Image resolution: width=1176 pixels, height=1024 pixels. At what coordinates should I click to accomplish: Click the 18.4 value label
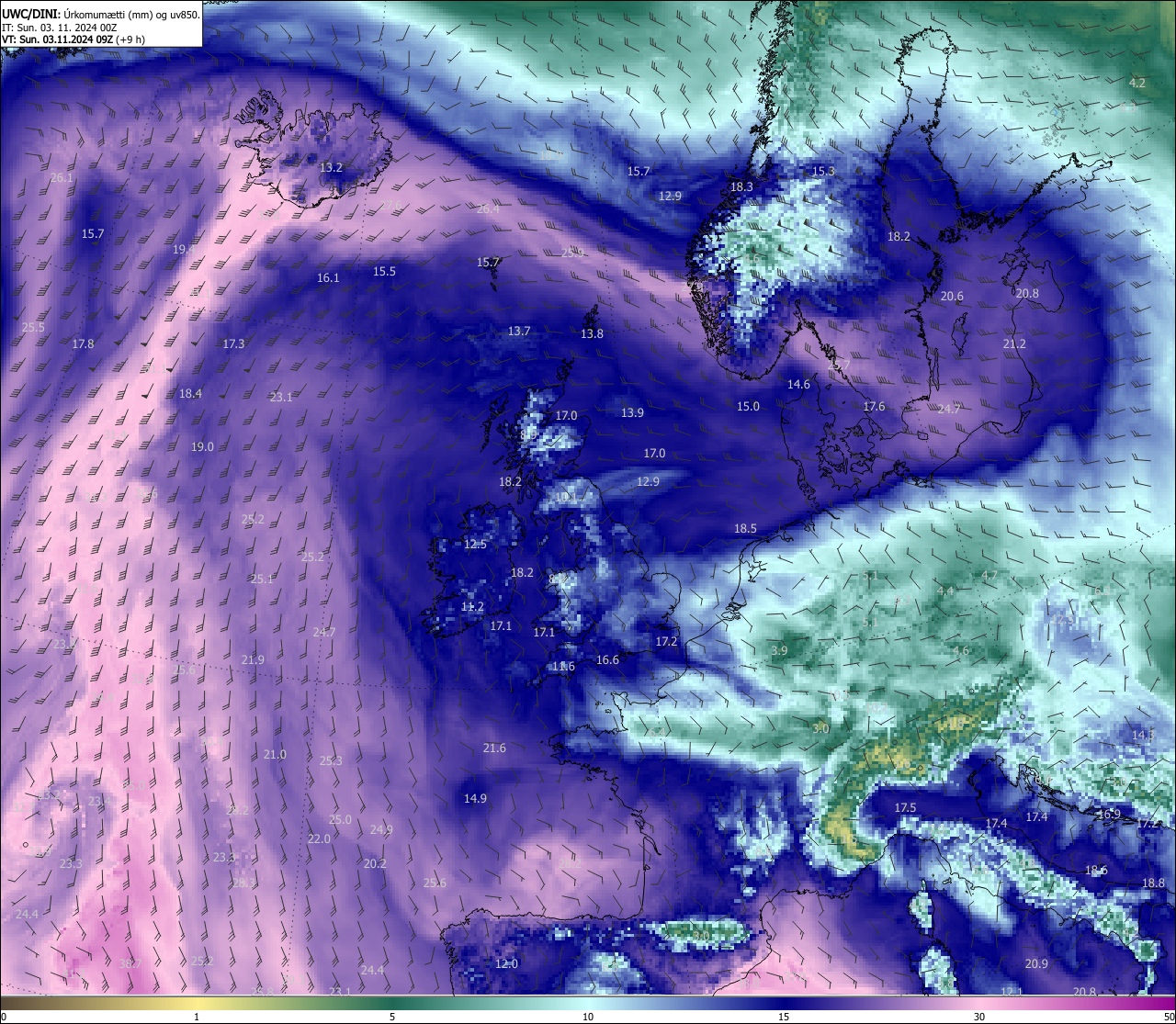[x=190, y=393]
